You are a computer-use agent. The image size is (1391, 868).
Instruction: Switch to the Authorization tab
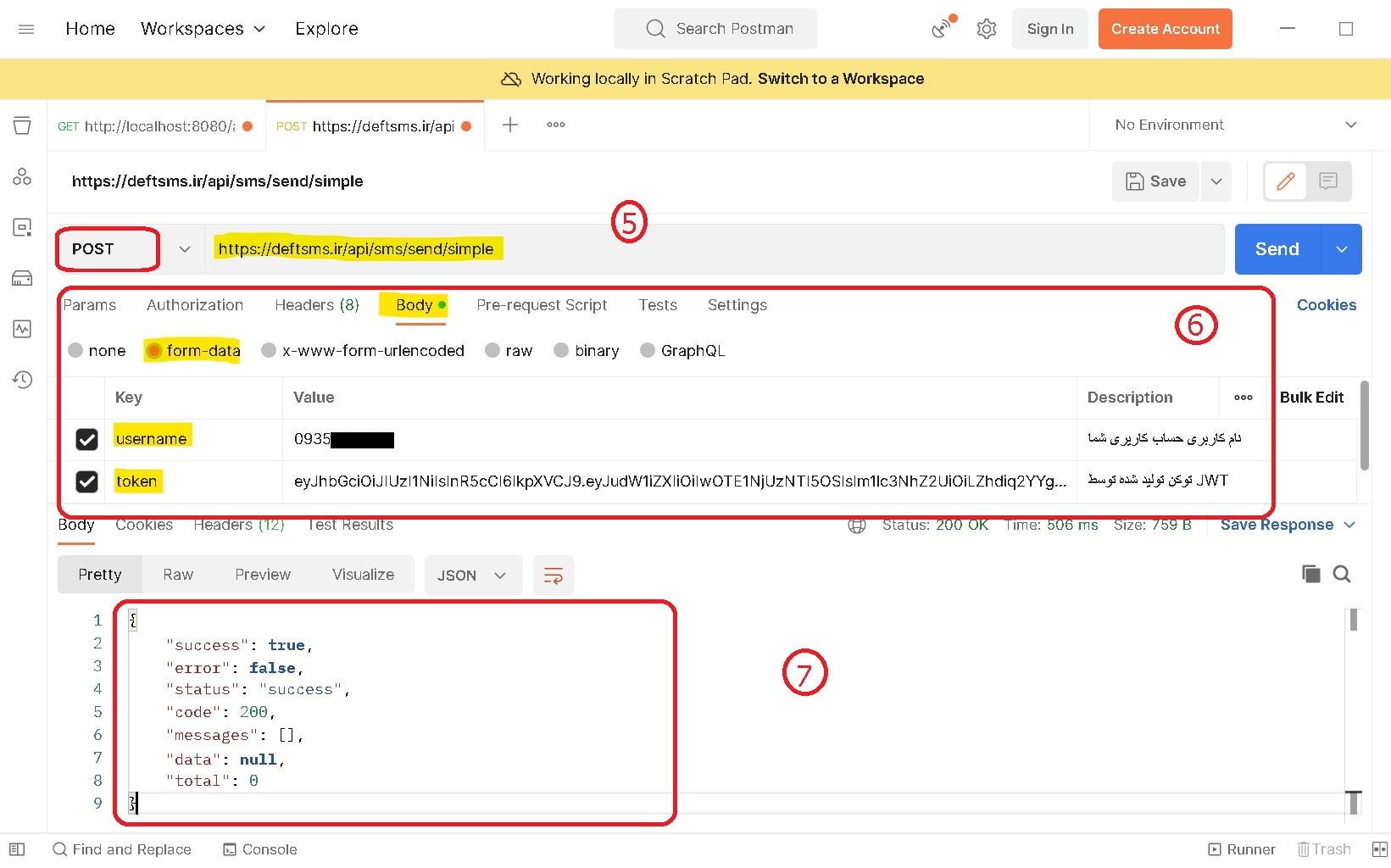click(x=195, y=305)
